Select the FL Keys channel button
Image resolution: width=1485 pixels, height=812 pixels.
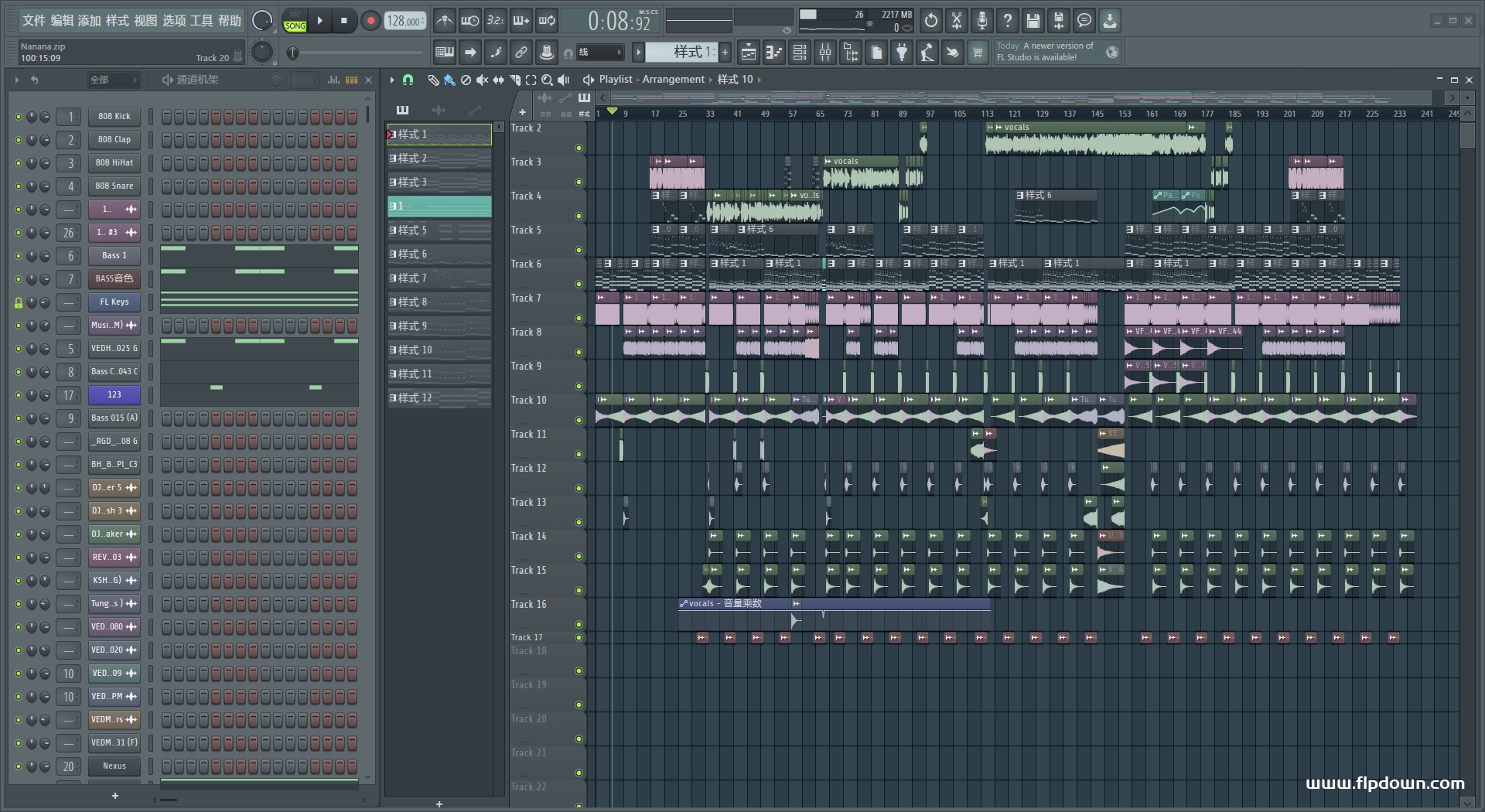(114, 302)
